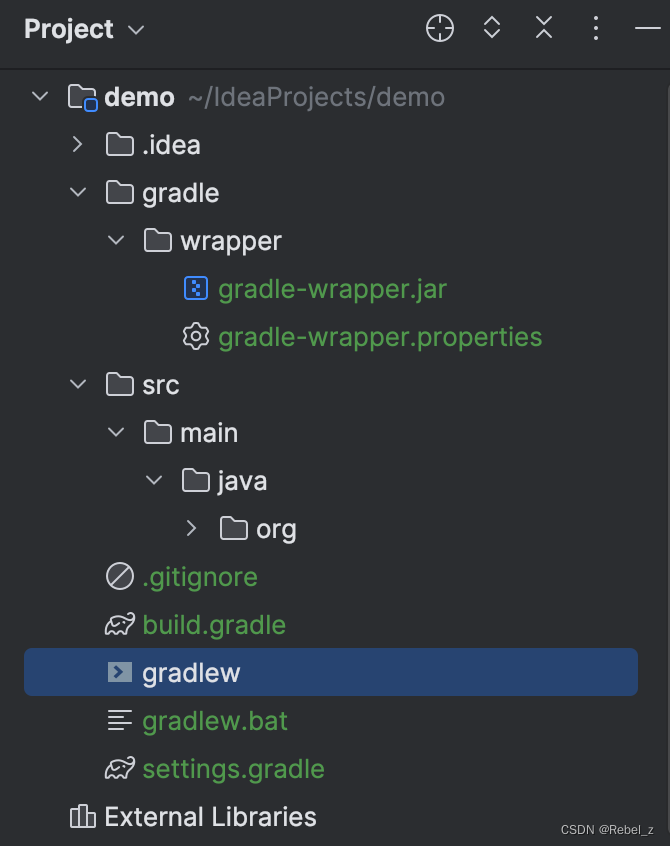Click the gear icon beside gradle-wrapper.properties
This screenshot has width=670, height=846.
(194, 336)
